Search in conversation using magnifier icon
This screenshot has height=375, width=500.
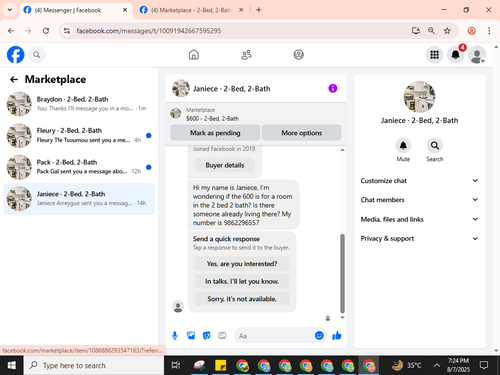435,146
